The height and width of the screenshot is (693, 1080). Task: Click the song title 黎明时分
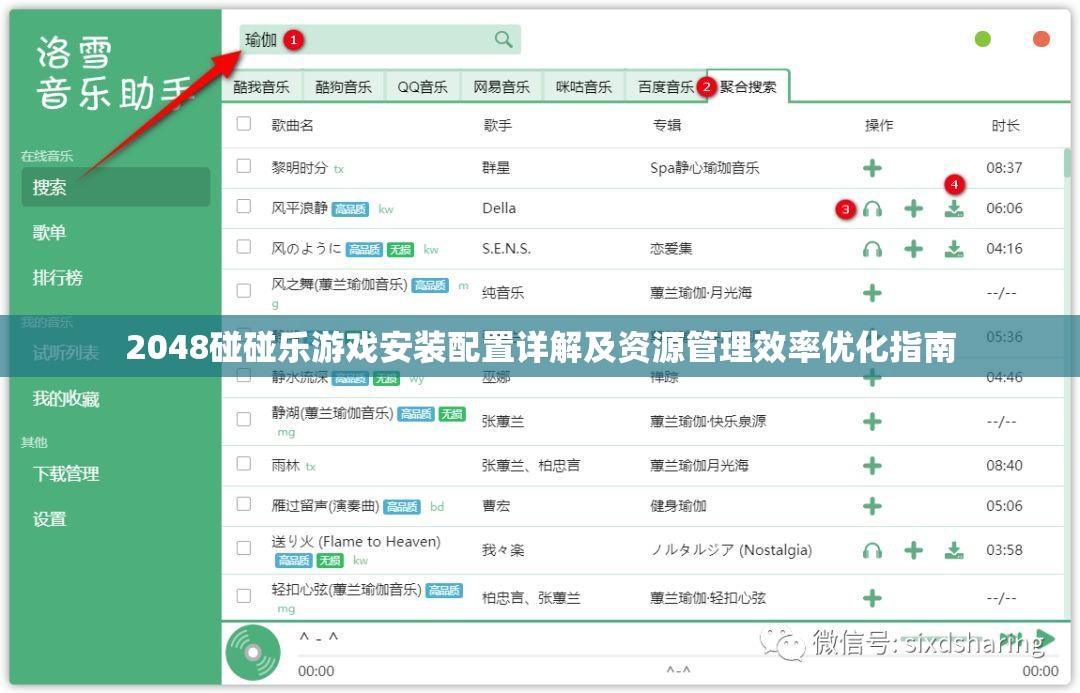click(x=300, y=167)
